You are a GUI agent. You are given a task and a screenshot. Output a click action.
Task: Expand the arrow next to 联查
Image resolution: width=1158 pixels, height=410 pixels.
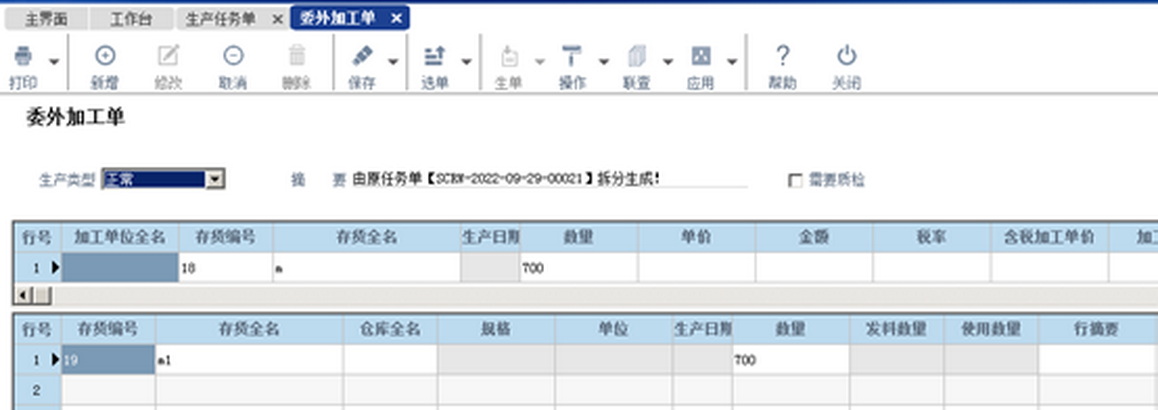(x=667, y=62)
